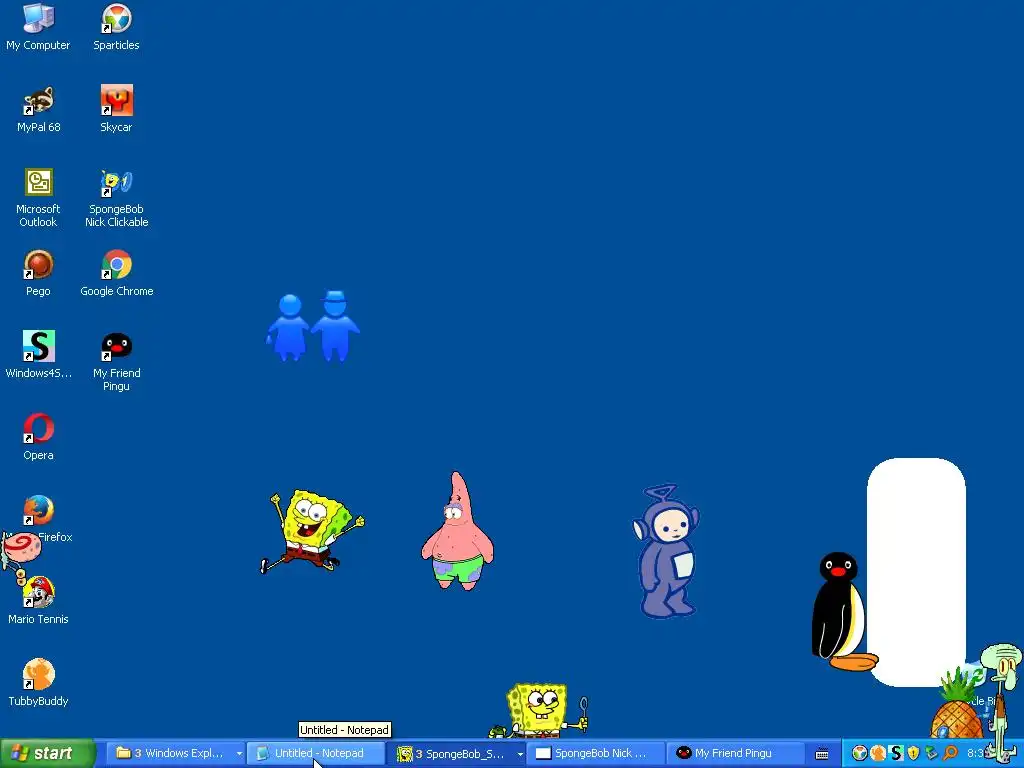Select the TubbyBuddy desktop shortcut

(39, 682)
